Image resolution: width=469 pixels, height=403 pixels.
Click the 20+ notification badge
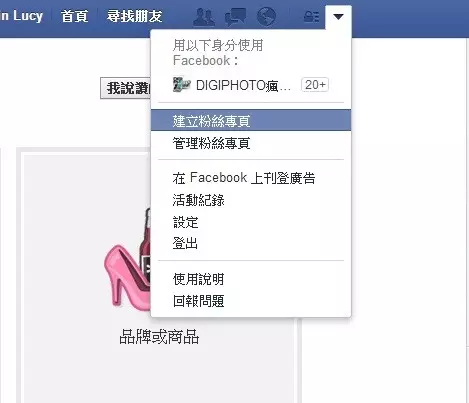pyautogui.click(x=315, y=85)
